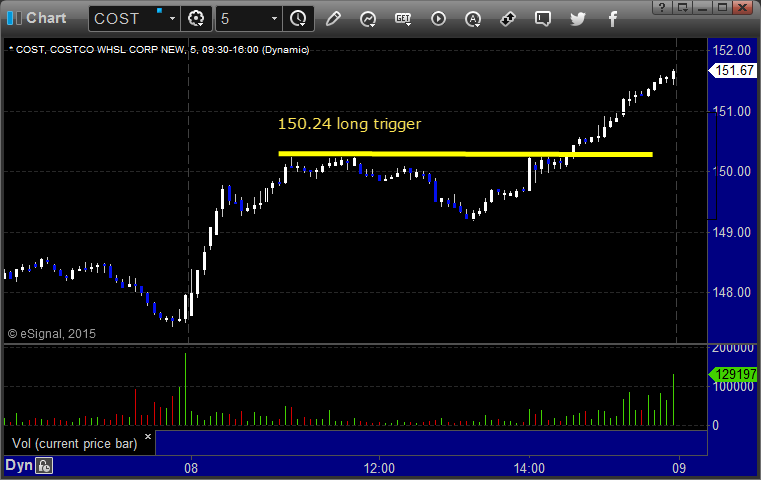Click into the COST symbol field
This screenshot has width=761, height=480.
coord(126,19)
